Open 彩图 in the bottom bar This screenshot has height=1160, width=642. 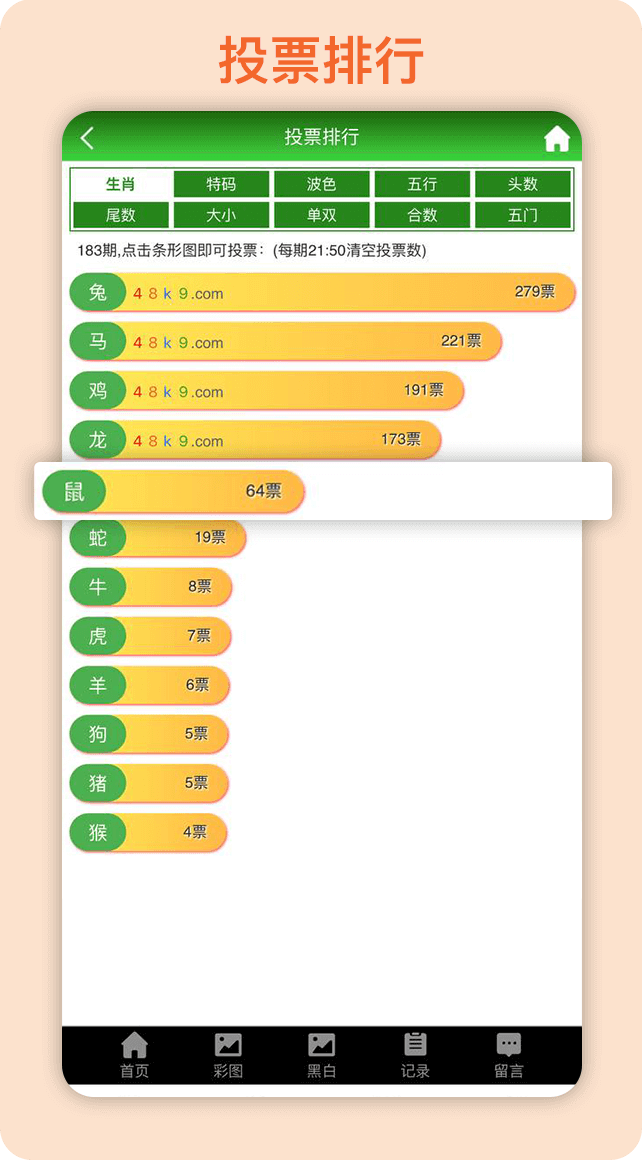coord(228,1056)
